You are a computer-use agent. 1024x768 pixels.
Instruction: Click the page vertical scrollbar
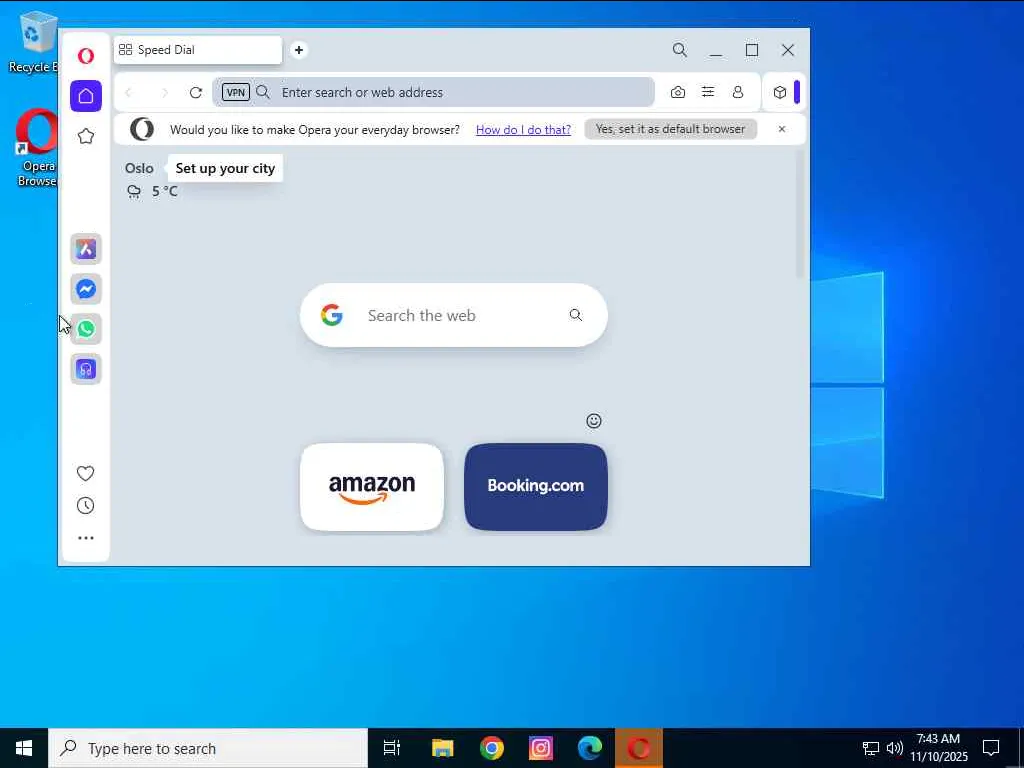tap(801, 216)
